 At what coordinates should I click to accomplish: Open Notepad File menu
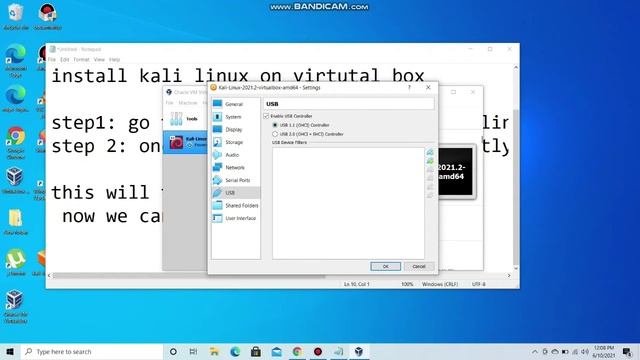[52, 60]
